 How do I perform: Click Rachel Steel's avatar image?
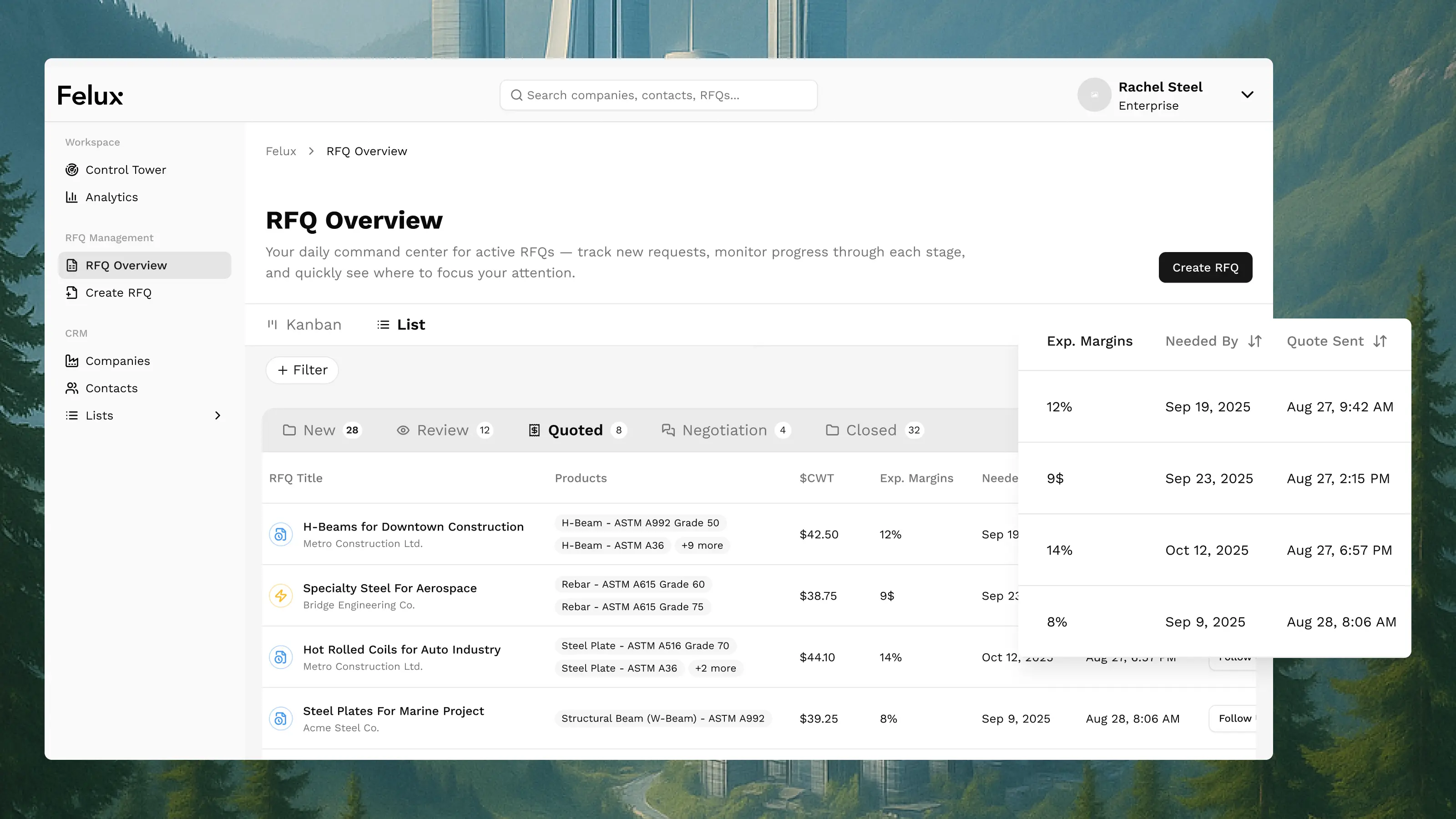point(1094,95)
